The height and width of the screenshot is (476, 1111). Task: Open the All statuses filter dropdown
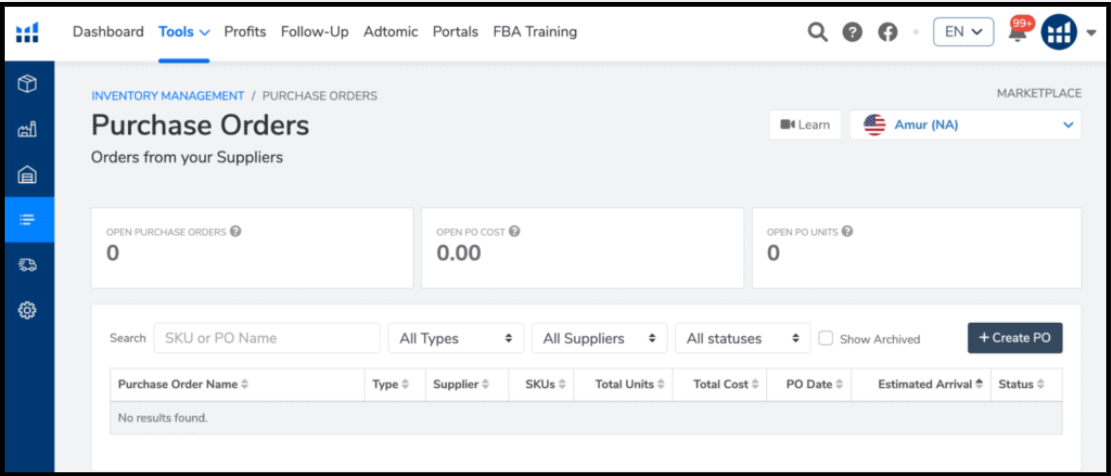click(743, 339)
